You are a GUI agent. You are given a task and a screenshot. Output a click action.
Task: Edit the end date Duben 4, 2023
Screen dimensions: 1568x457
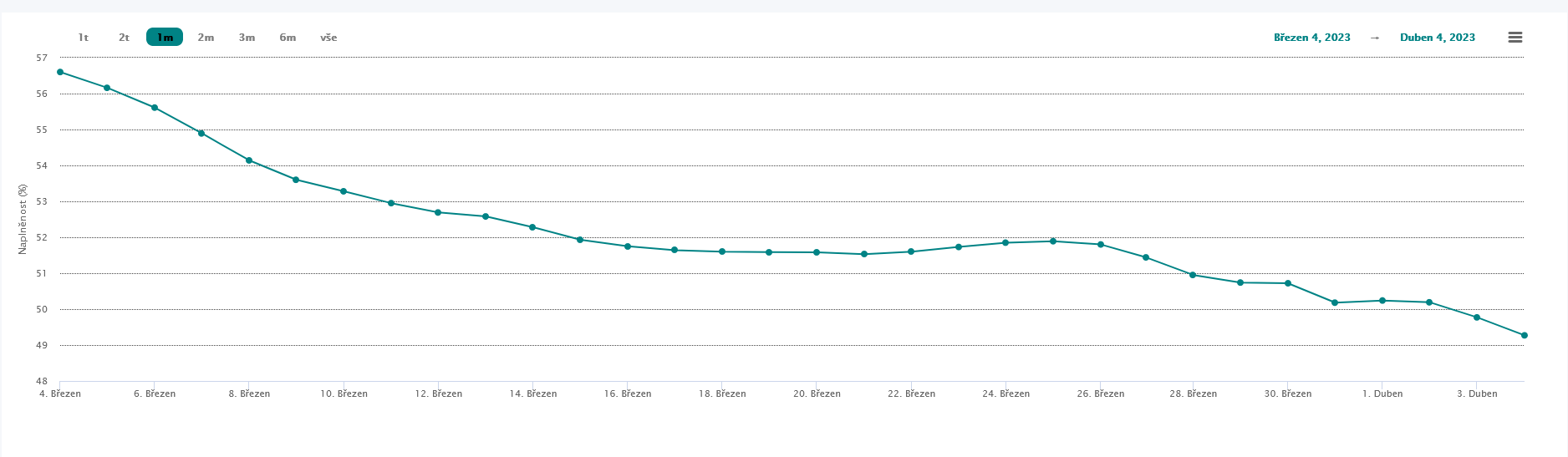pyautogui.click(x=1437, y=38)
